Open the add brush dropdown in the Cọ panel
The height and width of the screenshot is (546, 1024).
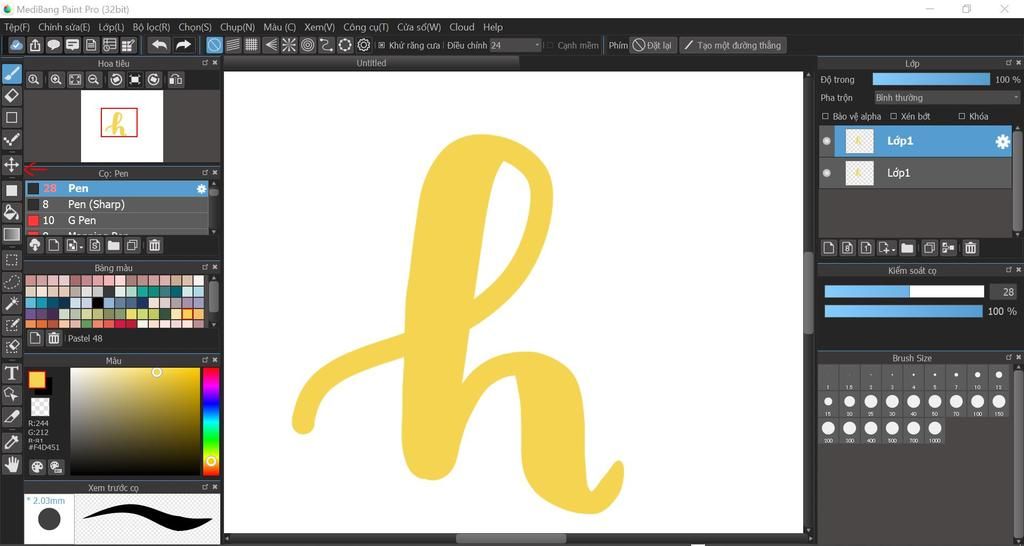[x=75, y=246]
